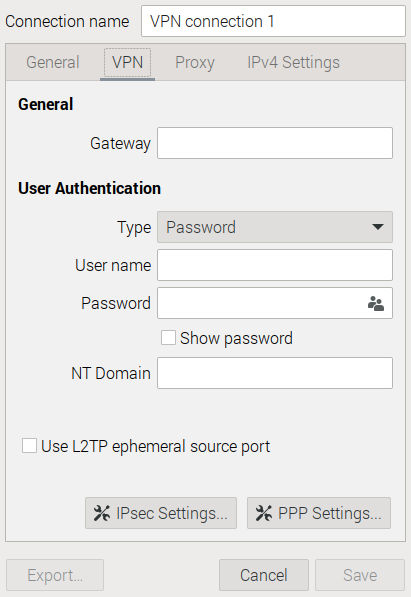Tick Use L2TP ephemeral source port
Viewport: 411px width, 597px height.
pyautogui.click(x=29, y=446)
